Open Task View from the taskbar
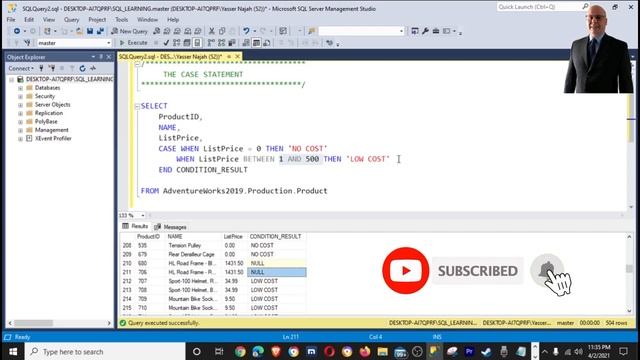640x360 pixels. (219, 351)
